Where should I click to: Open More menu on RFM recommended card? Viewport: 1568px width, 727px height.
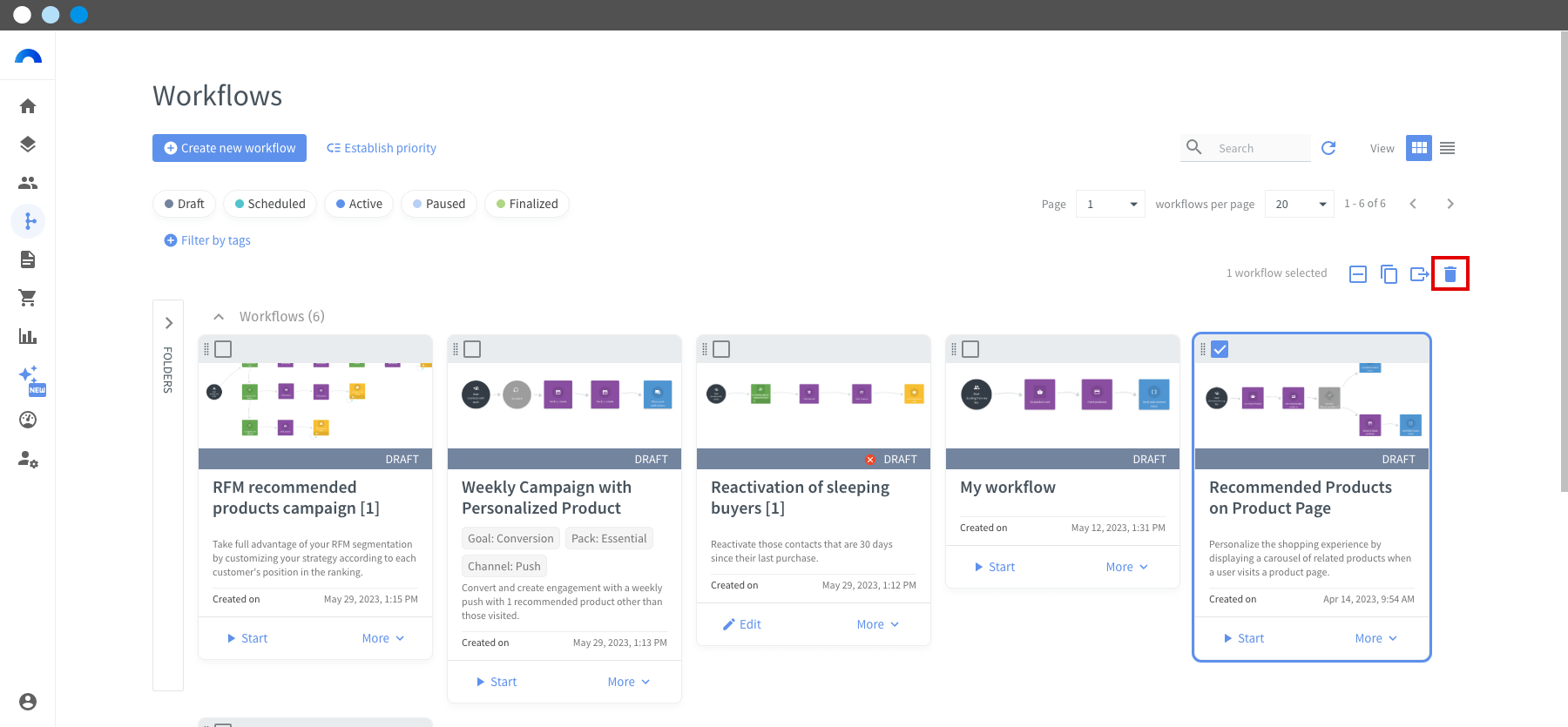pos(383,638)
